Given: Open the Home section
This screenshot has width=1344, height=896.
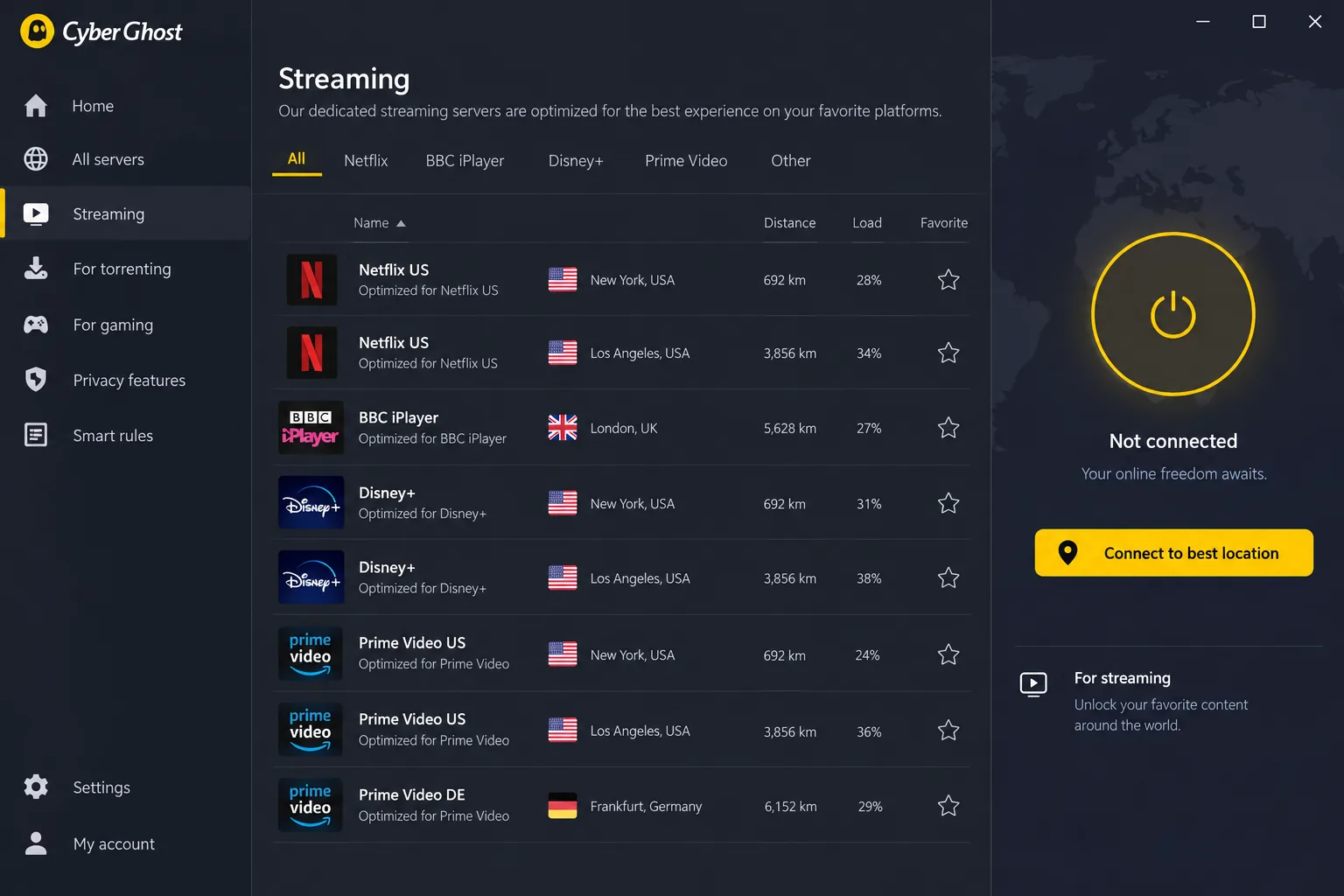Looking at the screenshot, I should click(x=125, y=106).
